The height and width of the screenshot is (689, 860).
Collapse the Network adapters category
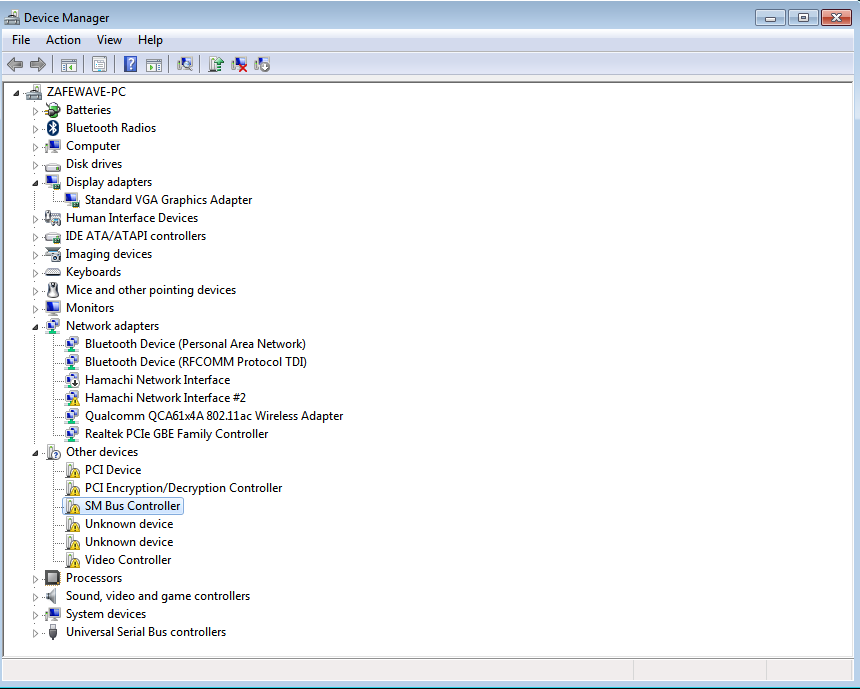tap(36, 325)
